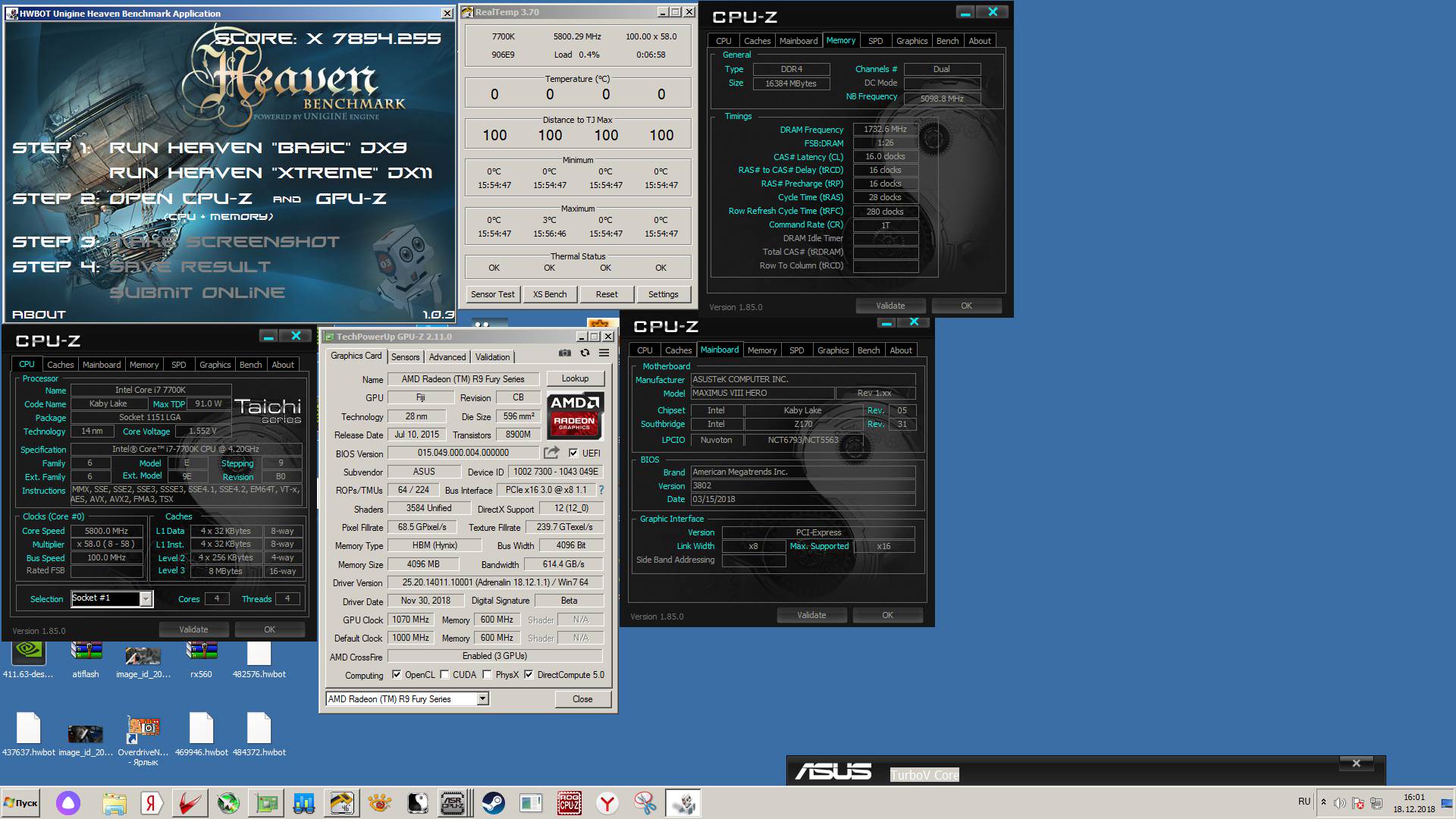Click OK in the Mainboard CPU-Z window
Viewport: 1456px width, 819px height.
click(887, 615)
